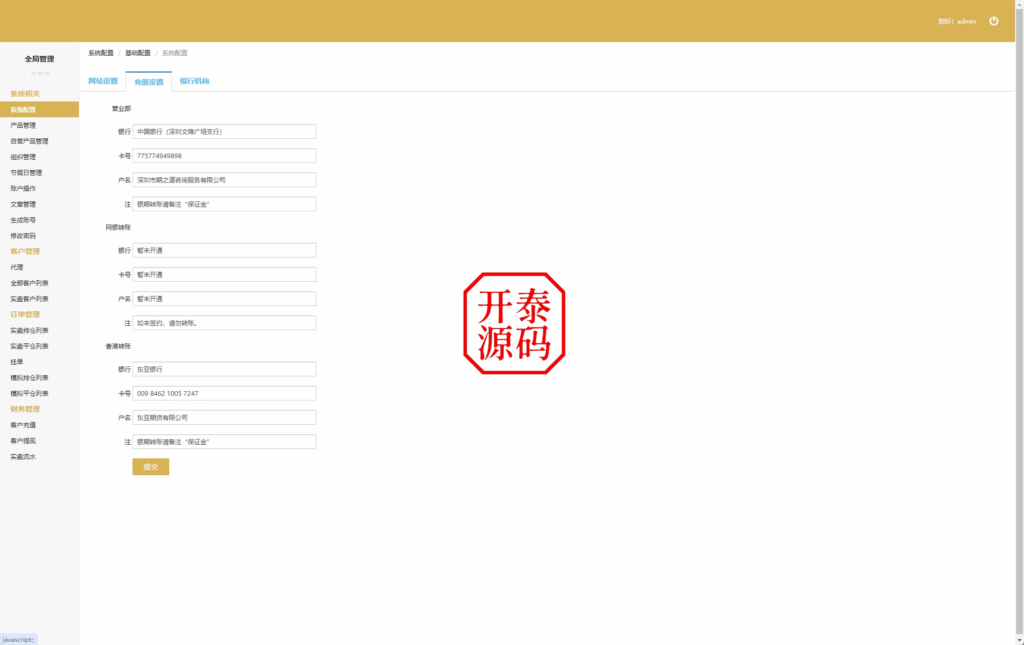
Task: Click account name field 东亚期货有限公司
Action: click(x=224, y=417)
